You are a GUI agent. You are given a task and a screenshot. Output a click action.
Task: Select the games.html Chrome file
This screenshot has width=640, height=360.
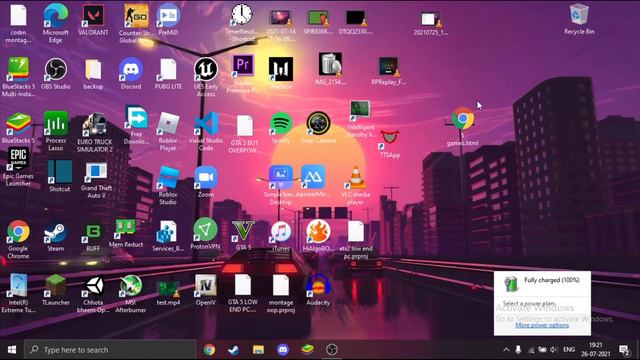(x=463, y=119)
